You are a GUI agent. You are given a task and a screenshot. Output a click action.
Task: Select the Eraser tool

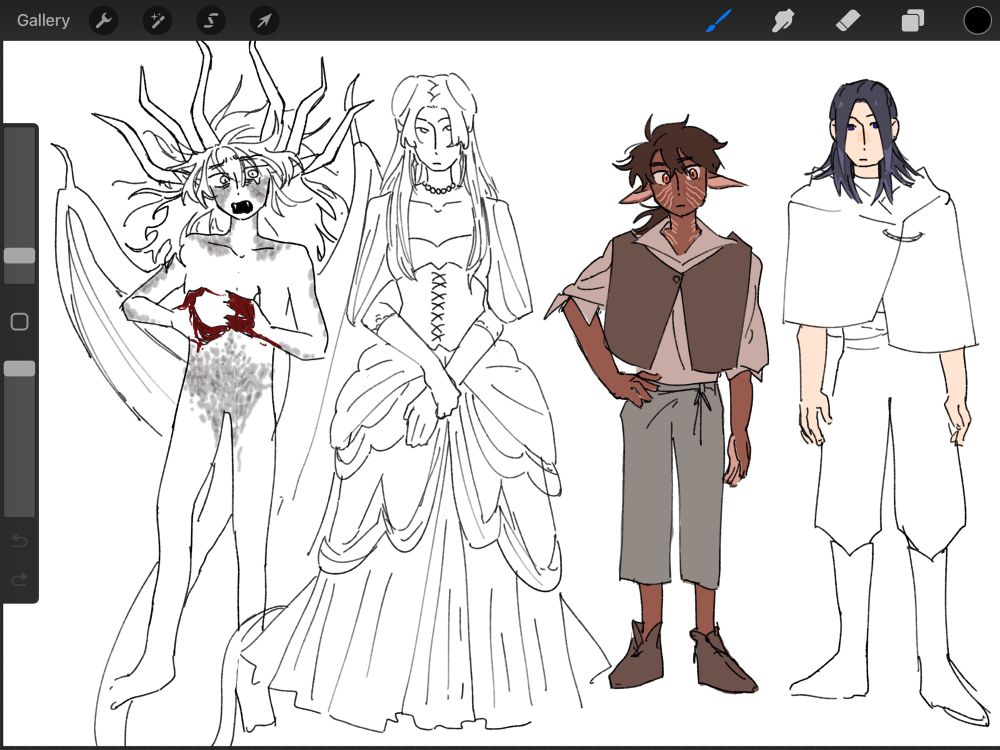pos(846,20)
